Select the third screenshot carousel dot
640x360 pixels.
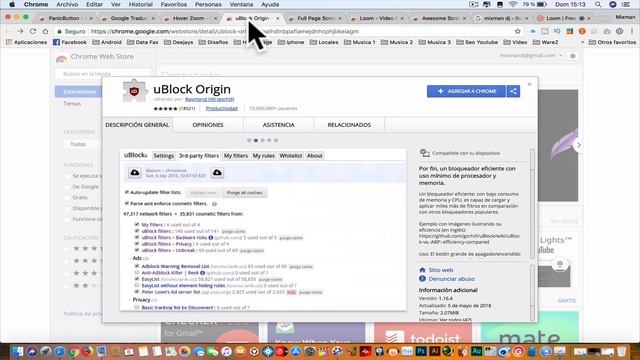click(x=262, y=140)
